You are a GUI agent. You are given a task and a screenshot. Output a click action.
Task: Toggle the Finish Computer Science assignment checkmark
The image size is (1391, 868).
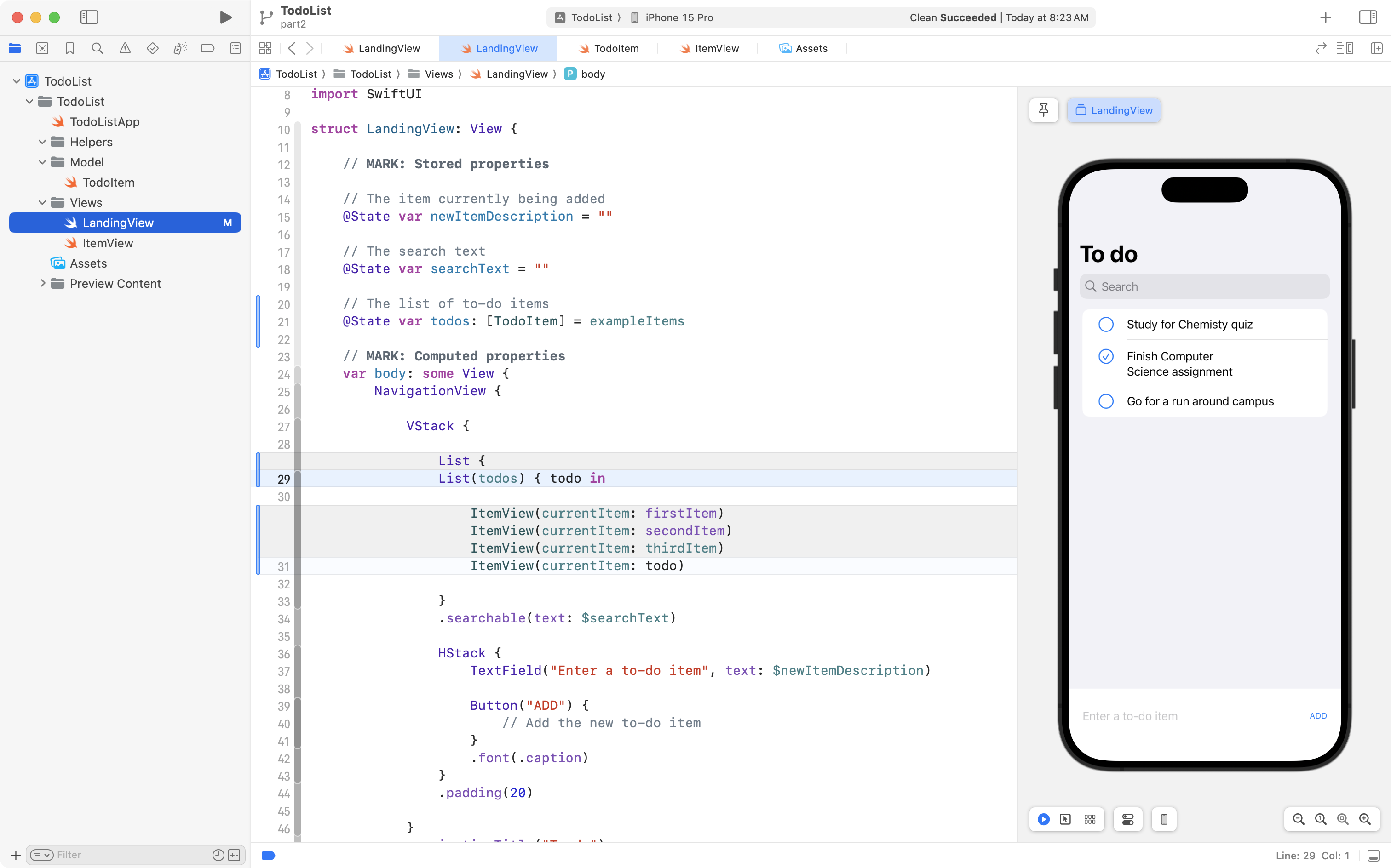coord(1105,356)
